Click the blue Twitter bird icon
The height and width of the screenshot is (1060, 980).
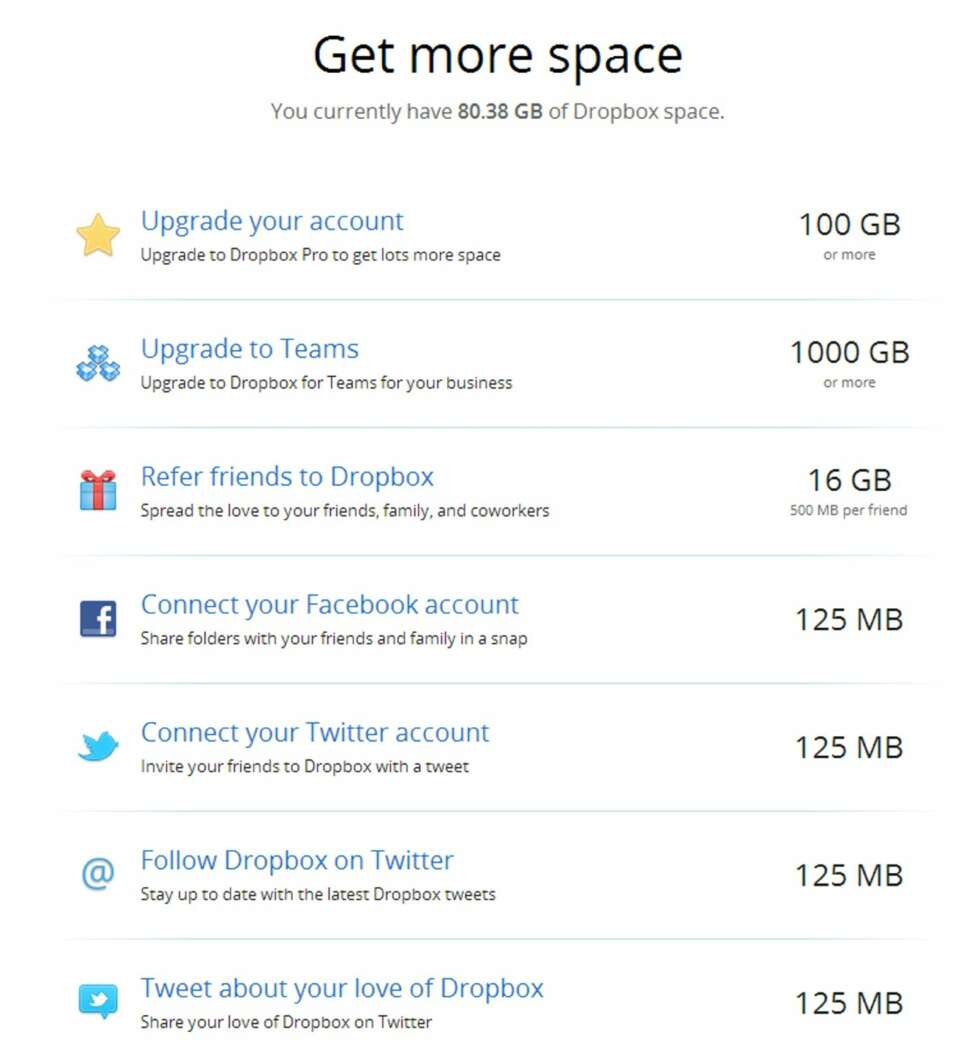tap(98, 746)
